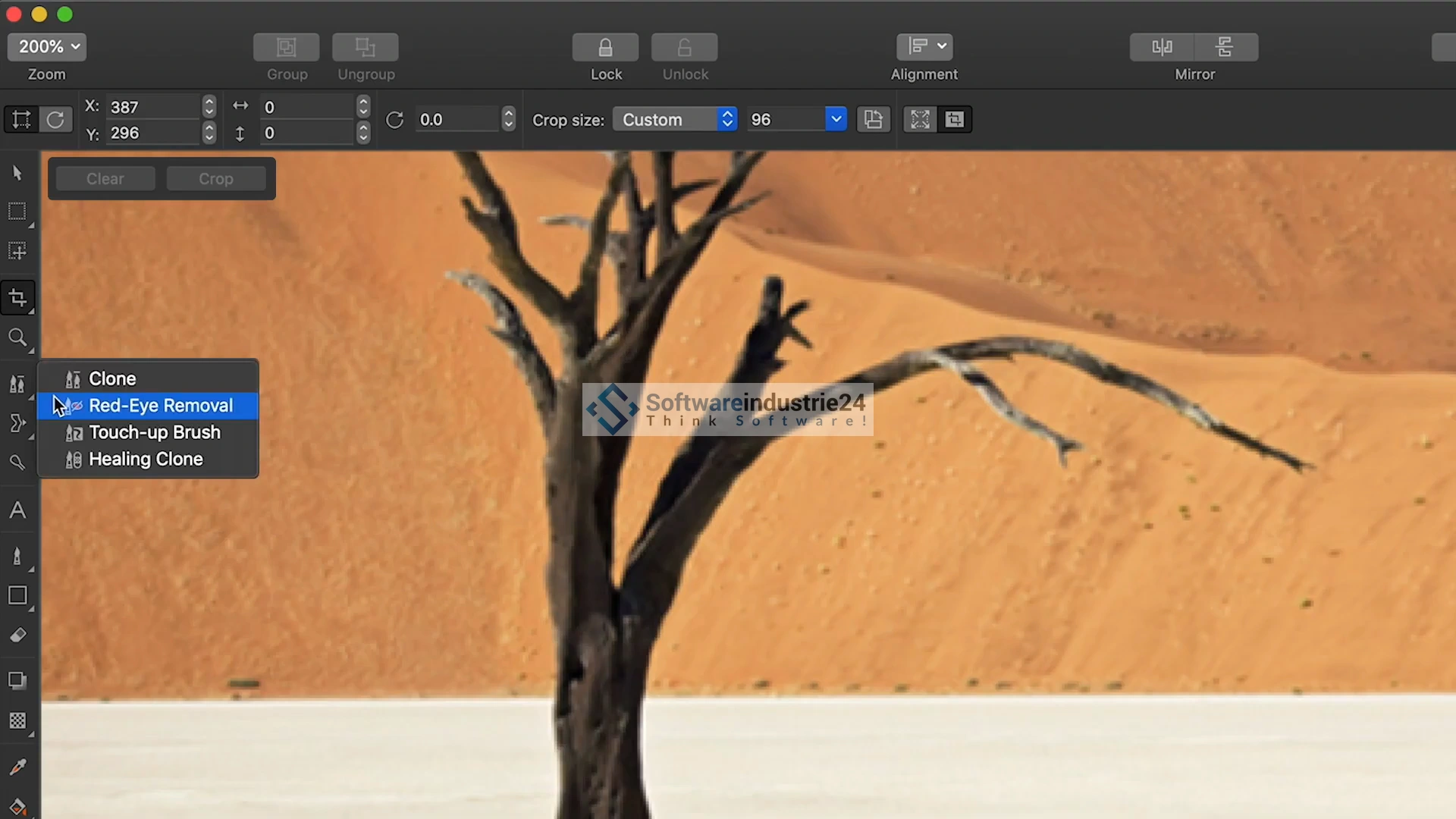Click the X position input field
The height and width of the screenshot is (819, 1456).
152,107
